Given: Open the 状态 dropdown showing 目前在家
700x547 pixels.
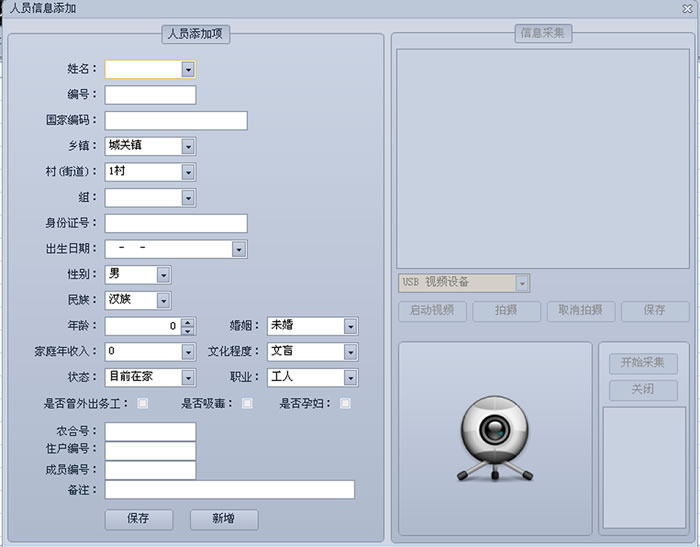Looking at the screenshot, I should (x=188, y=378).
